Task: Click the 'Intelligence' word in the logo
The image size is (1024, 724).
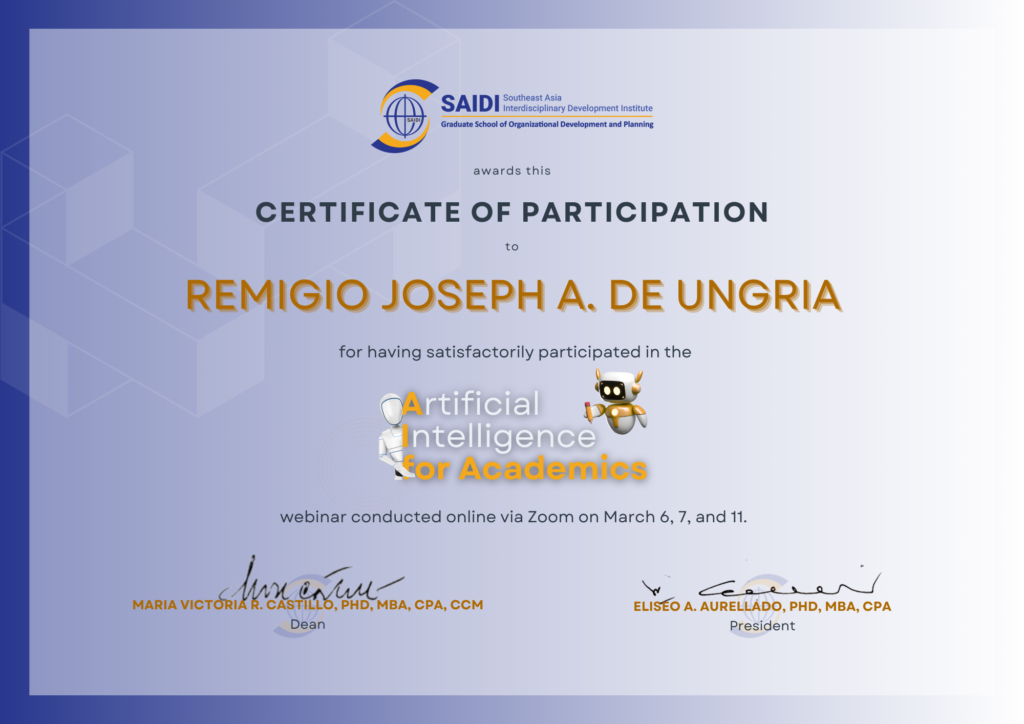Action: pyautogui.click(x=504, y=436)
